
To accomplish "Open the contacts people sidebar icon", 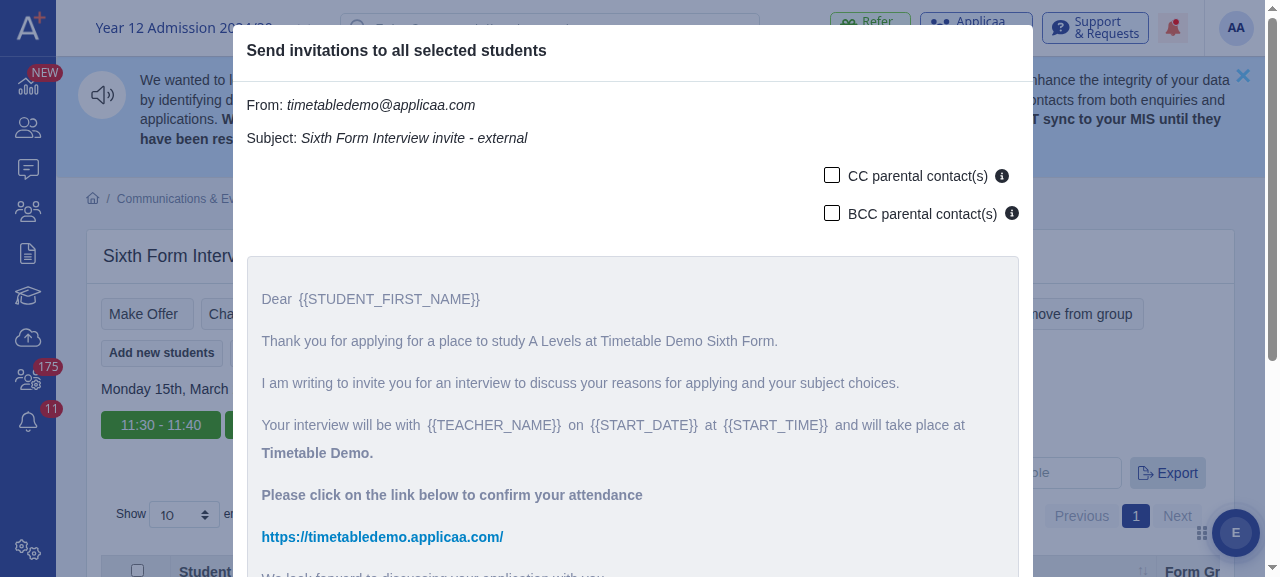I will coord(28,127).
